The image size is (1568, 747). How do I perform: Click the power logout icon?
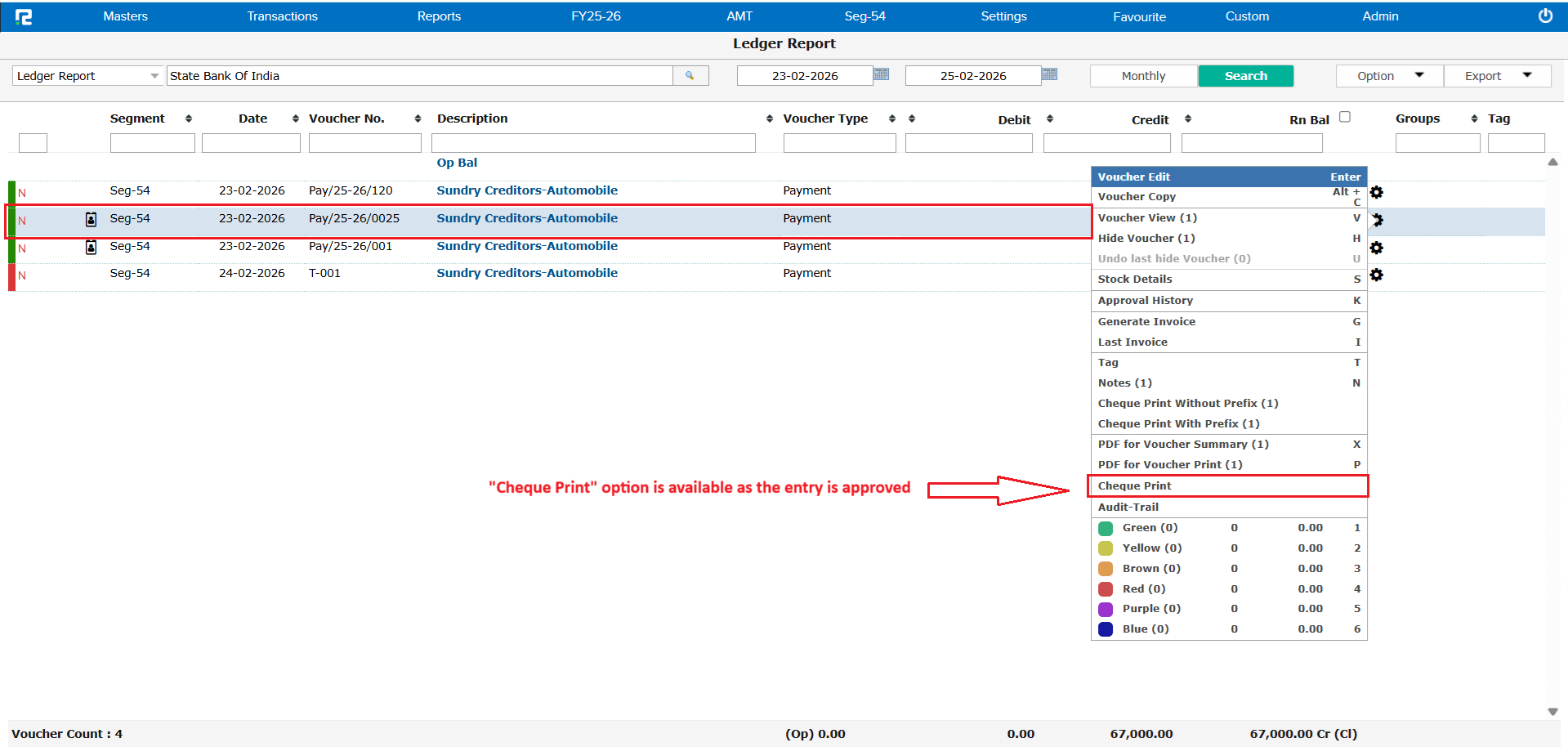(1545, 16)
